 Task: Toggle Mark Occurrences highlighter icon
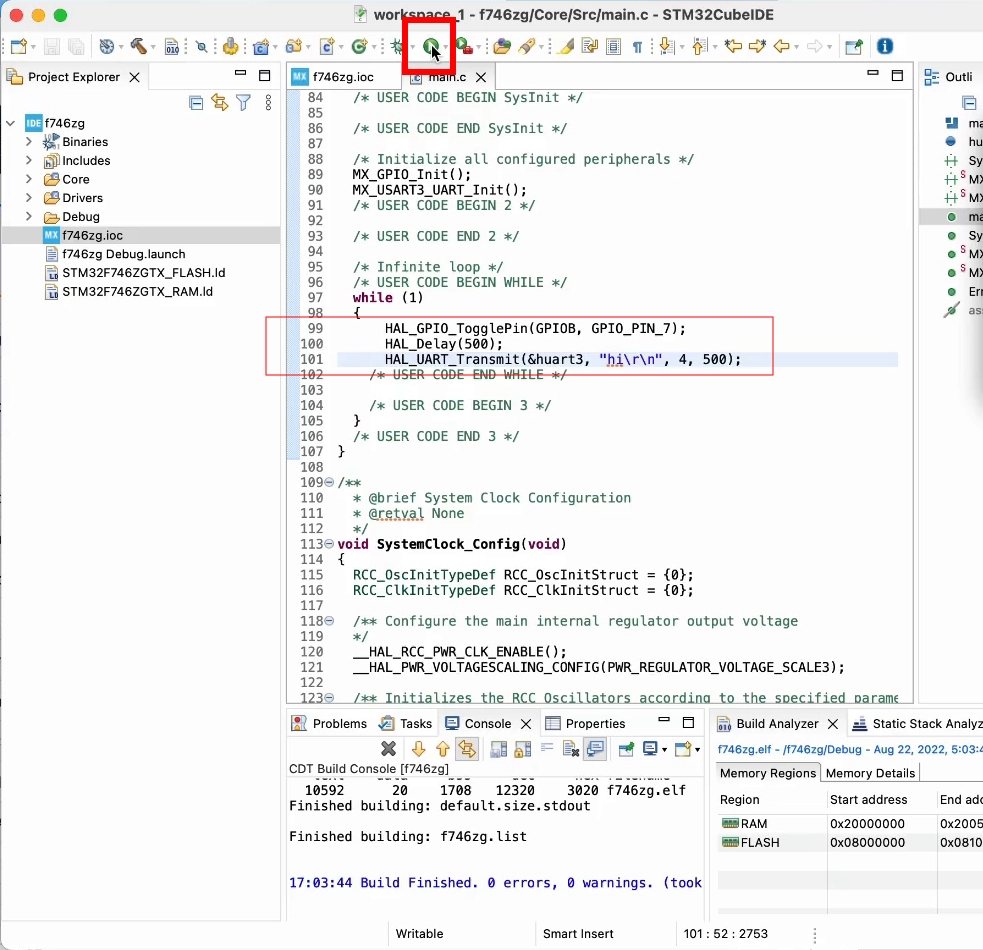coord(565,46)
